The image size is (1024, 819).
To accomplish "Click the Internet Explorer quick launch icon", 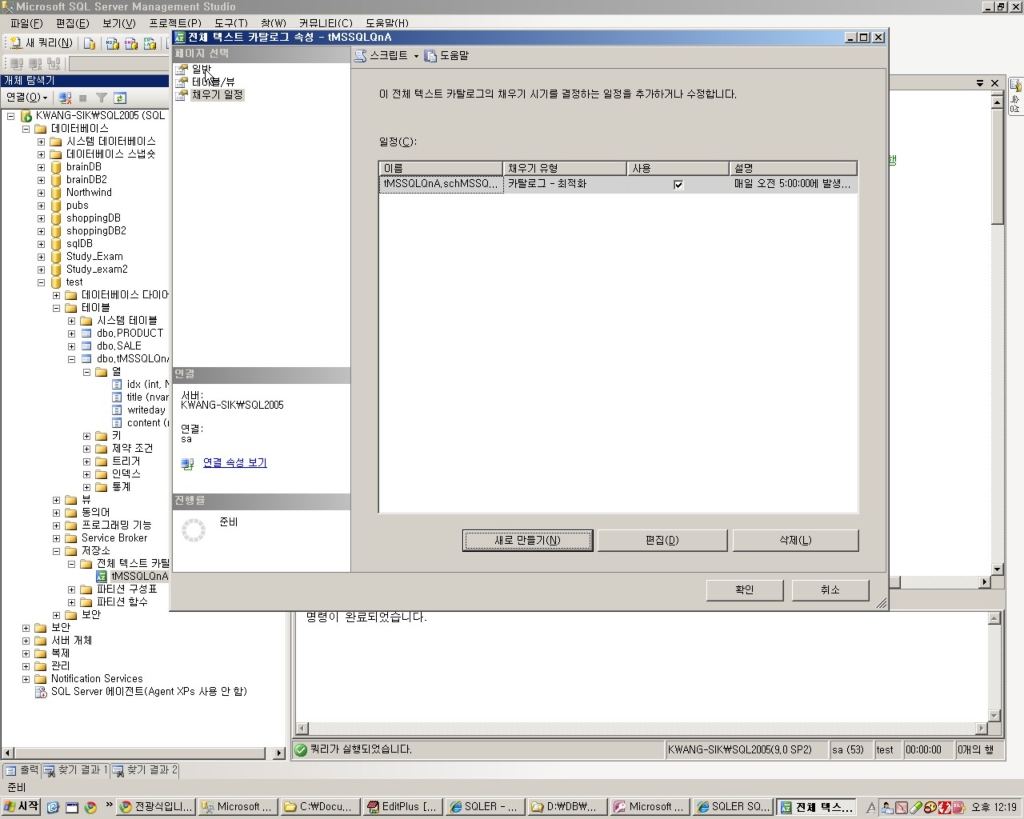I will (53, 807).
